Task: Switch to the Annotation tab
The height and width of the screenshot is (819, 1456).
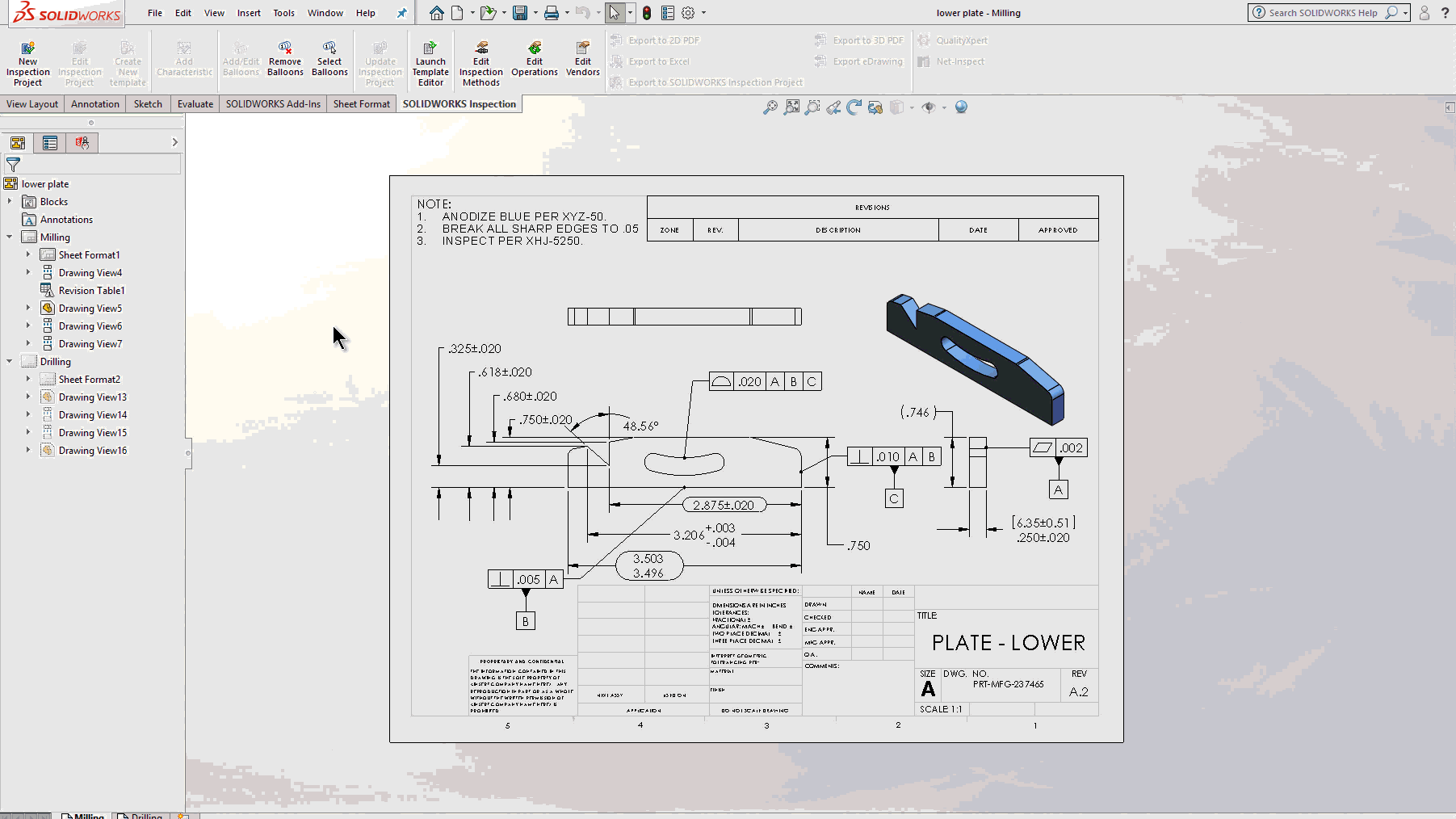Action: 94,104
